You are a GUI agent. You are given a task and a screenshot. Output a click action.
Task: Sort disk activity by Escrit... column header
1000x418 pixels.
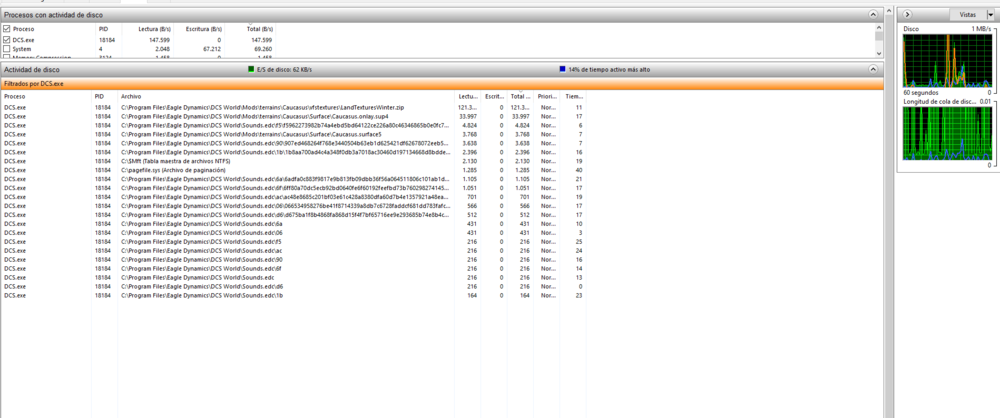click(494, 96)
